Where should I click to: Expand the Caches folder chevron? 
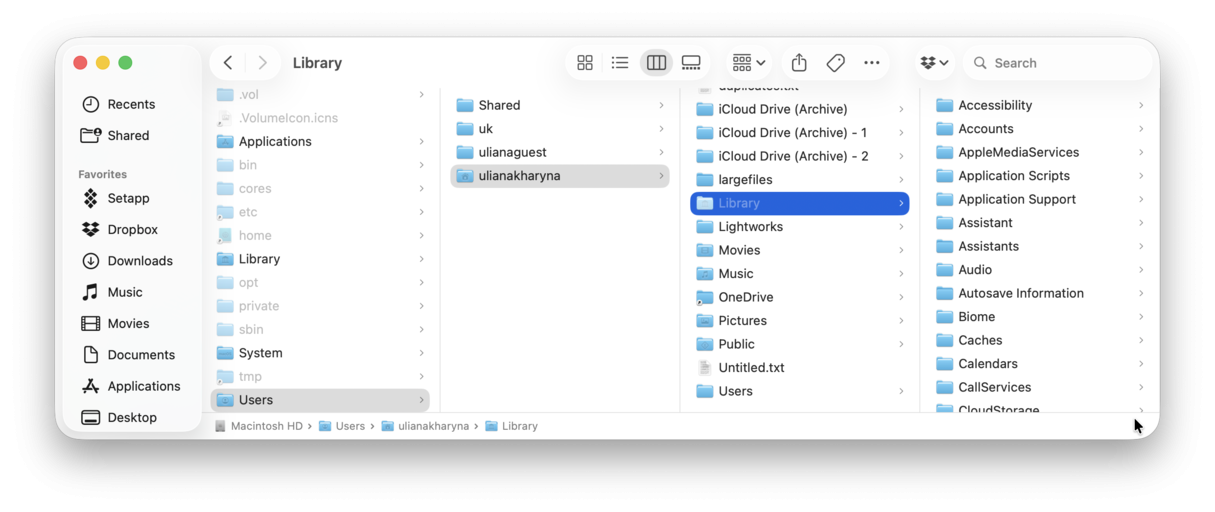(1141, 340)
